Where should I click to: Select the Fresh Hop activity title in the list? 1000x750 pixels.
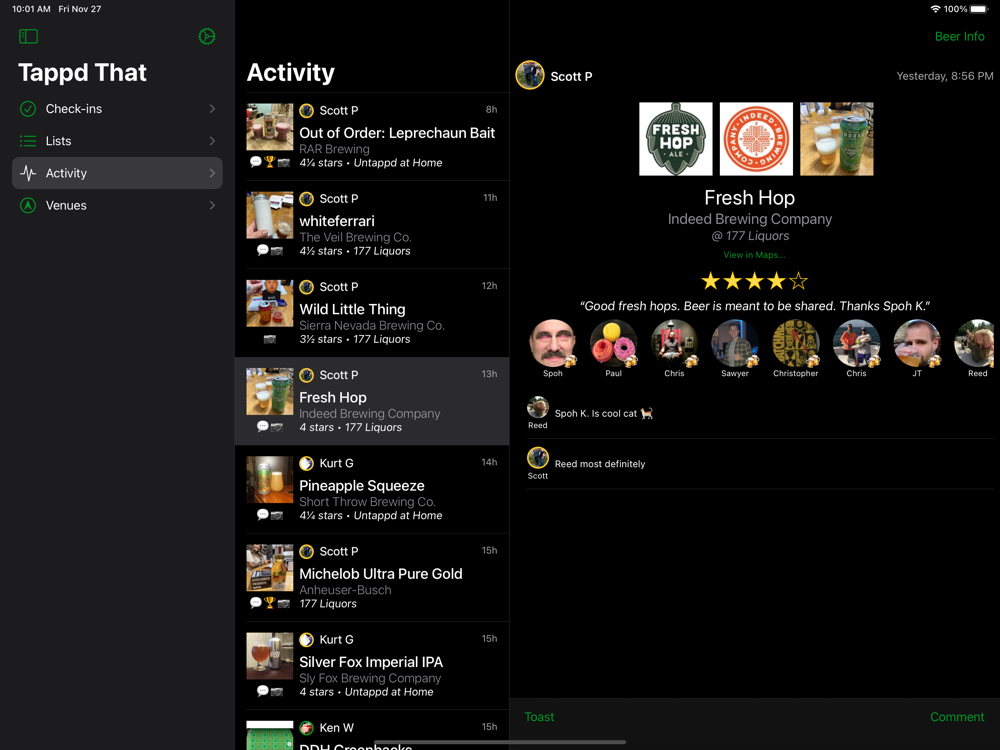[333, 397]
